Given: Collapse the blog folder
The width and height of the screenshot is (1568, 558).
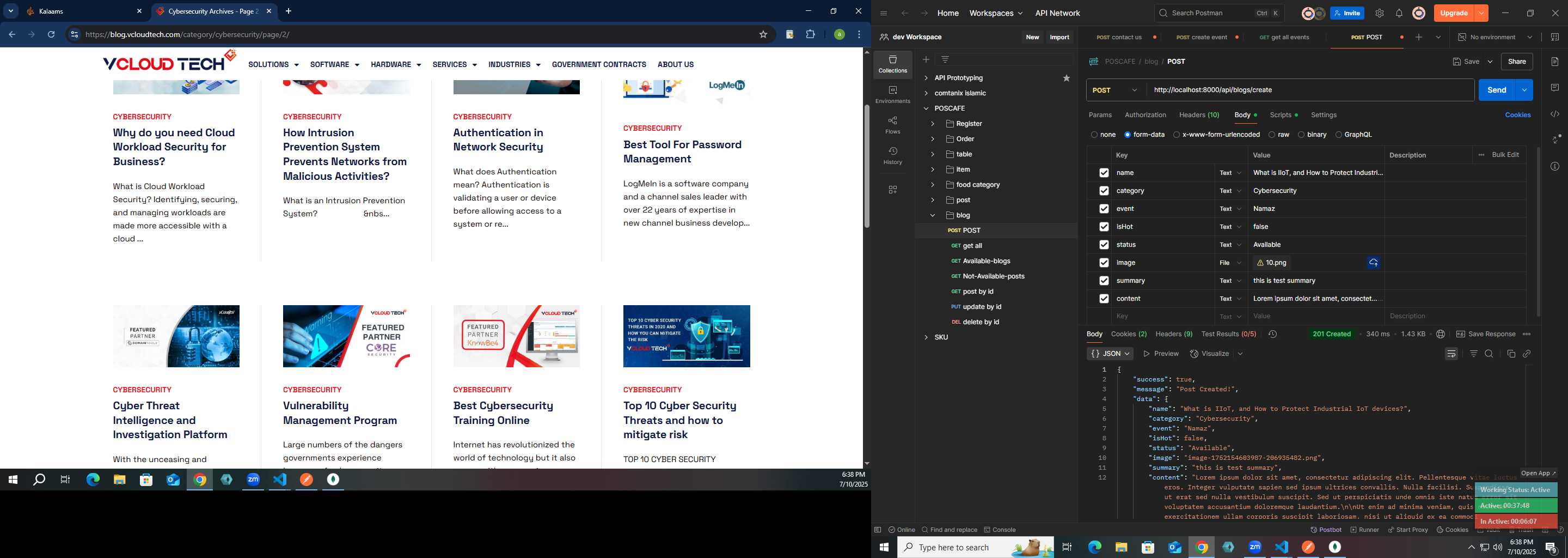Looking at the screenshot, I should click(x=932, y=215).
